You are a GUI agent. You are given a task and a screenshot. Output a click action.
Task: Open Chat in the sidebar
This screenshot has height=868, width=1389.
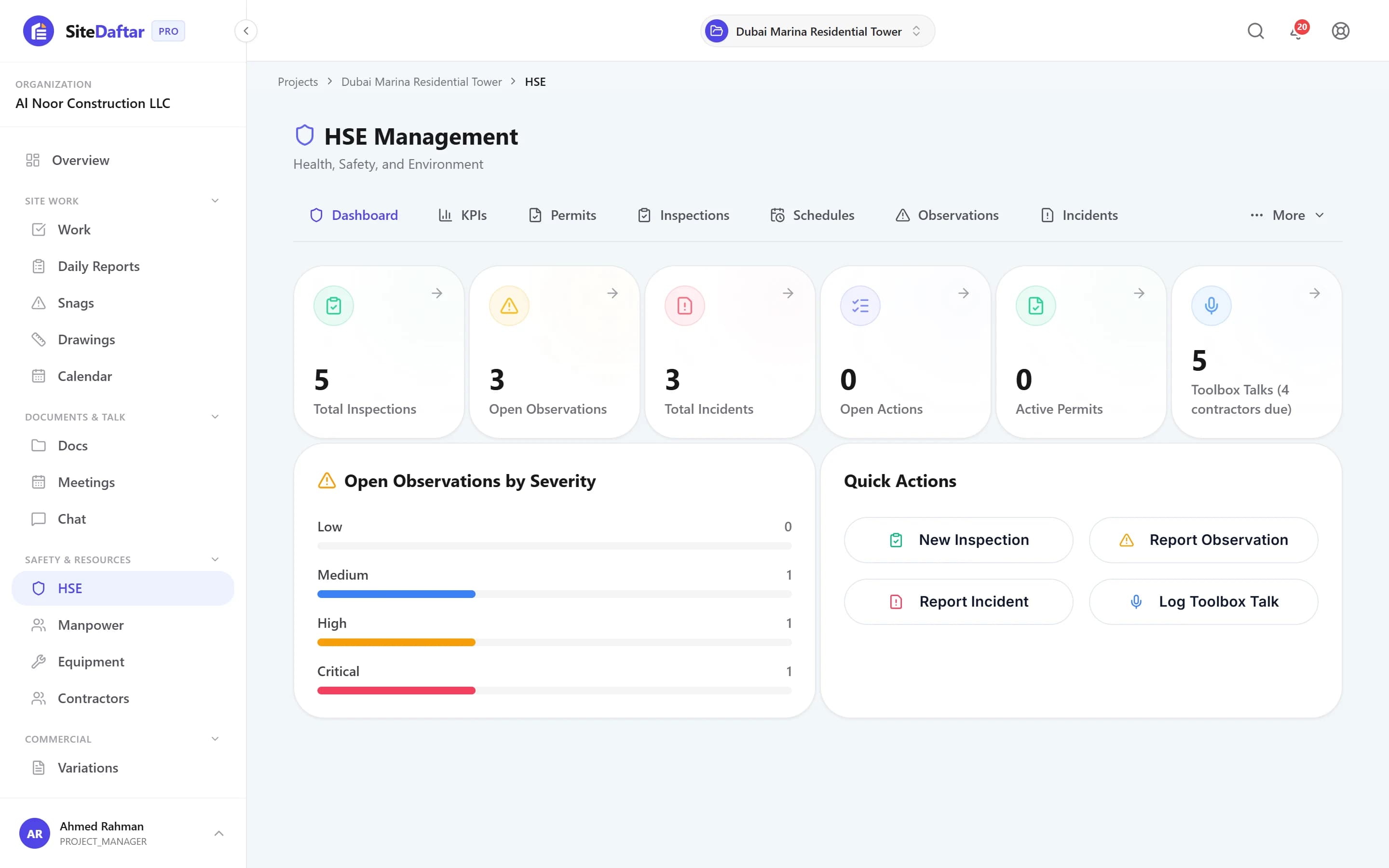click(x=123, y=519)
